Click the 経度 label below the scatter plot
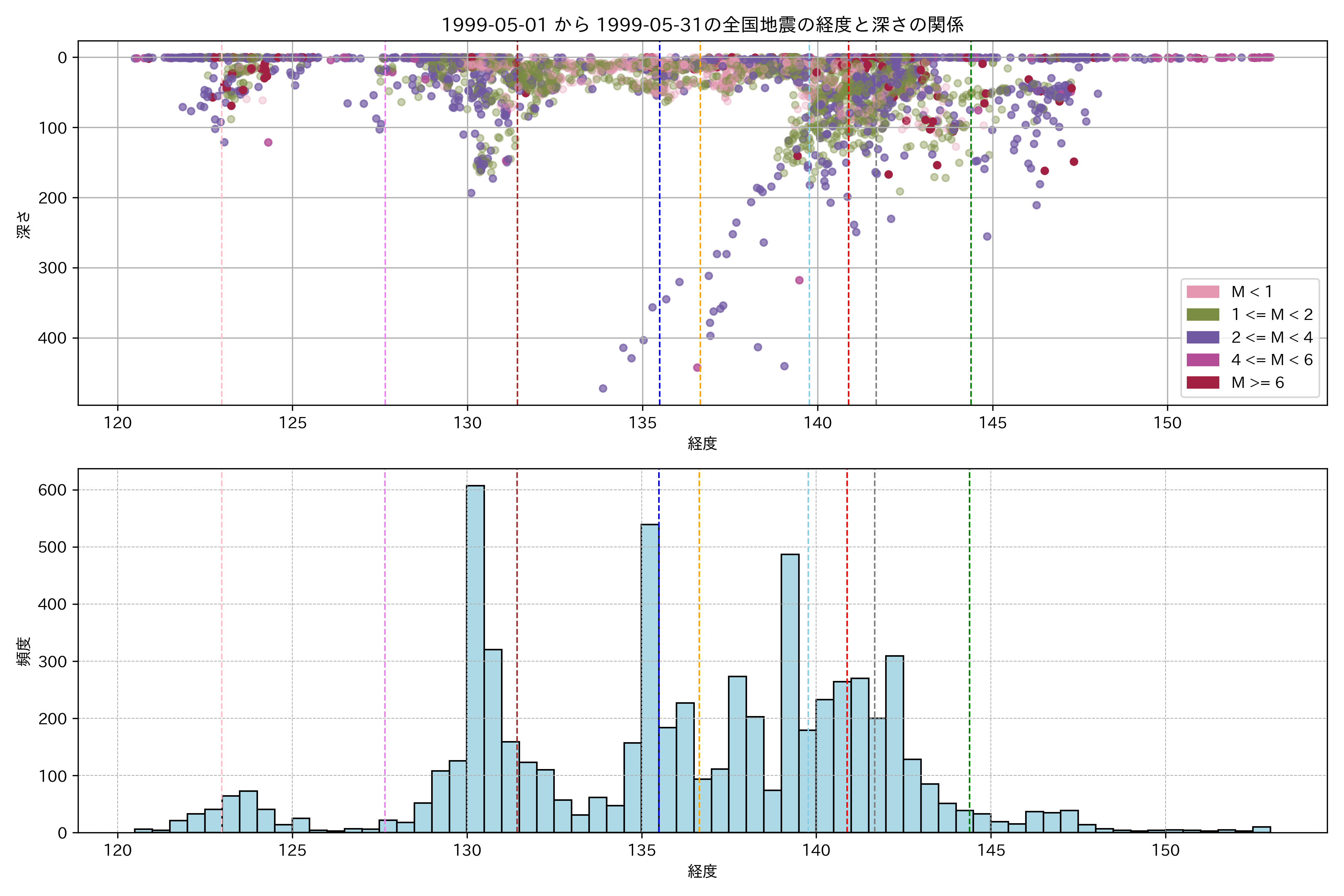The width and height of the screenshot is (1344, 896). click(702, 443)
